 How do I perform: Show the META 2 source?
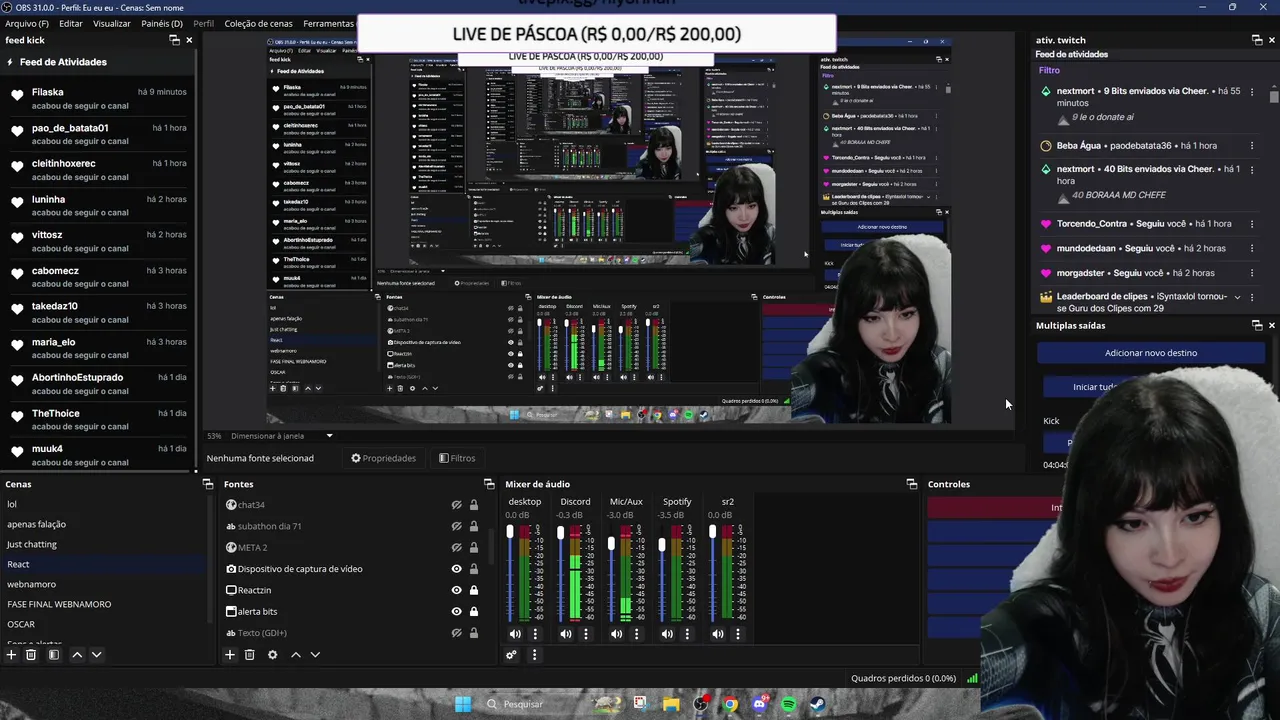coord(456,548)
